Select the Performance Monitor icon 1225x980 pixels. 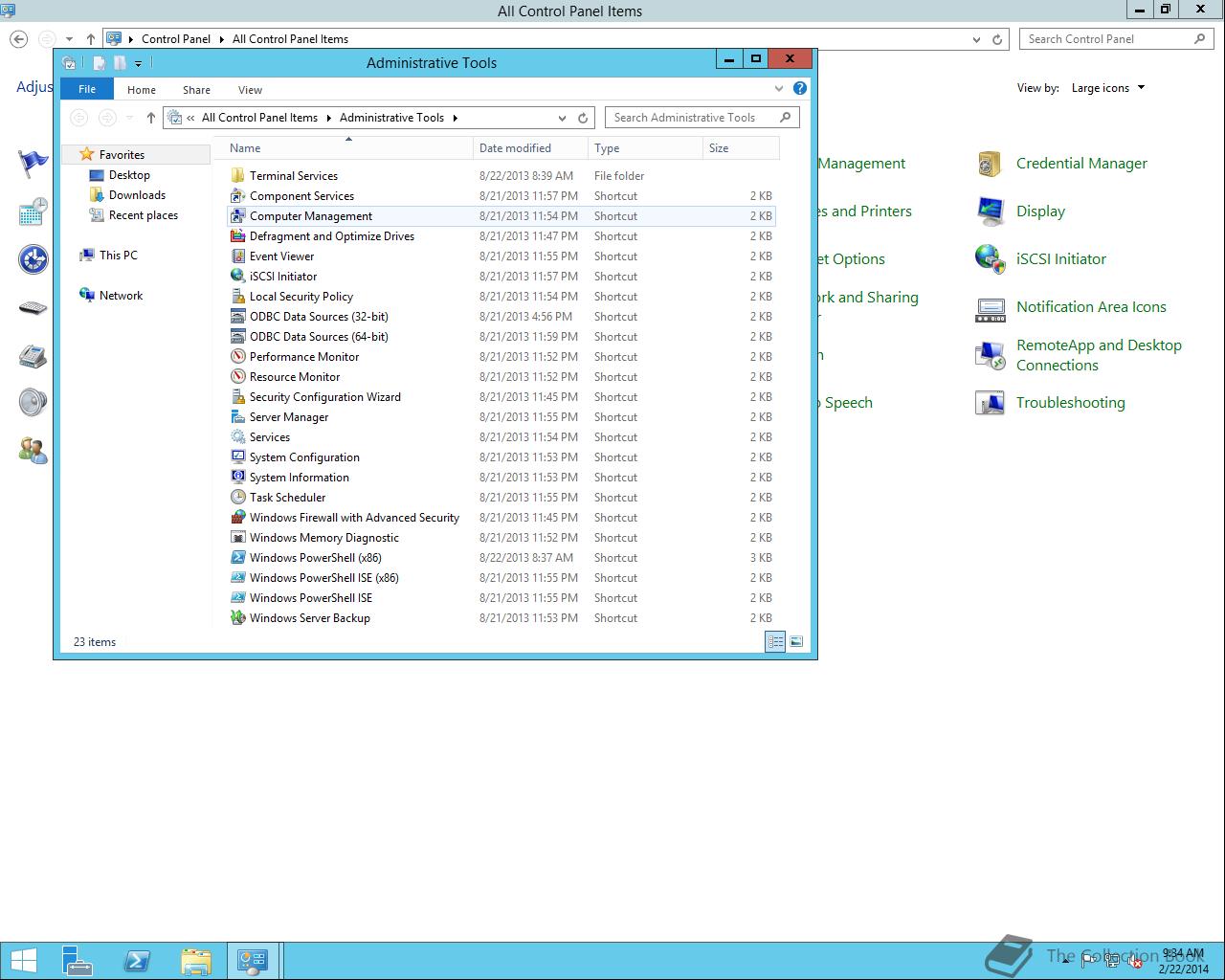pyautogui.click(x=237, y=357)
